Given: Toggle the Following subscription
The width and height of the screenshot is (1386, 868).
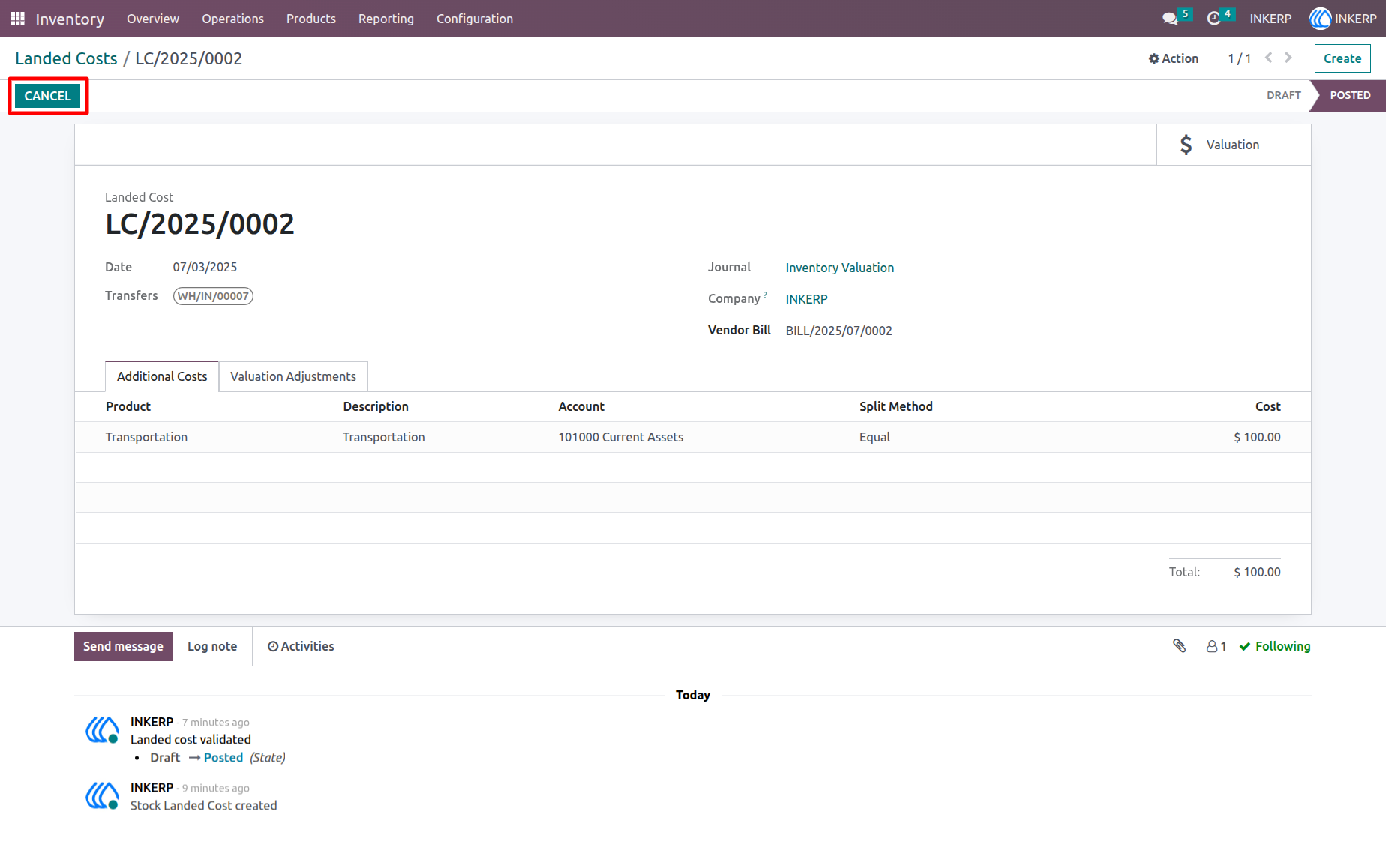Looking at the screenshot, I should tap(1275, 646).
